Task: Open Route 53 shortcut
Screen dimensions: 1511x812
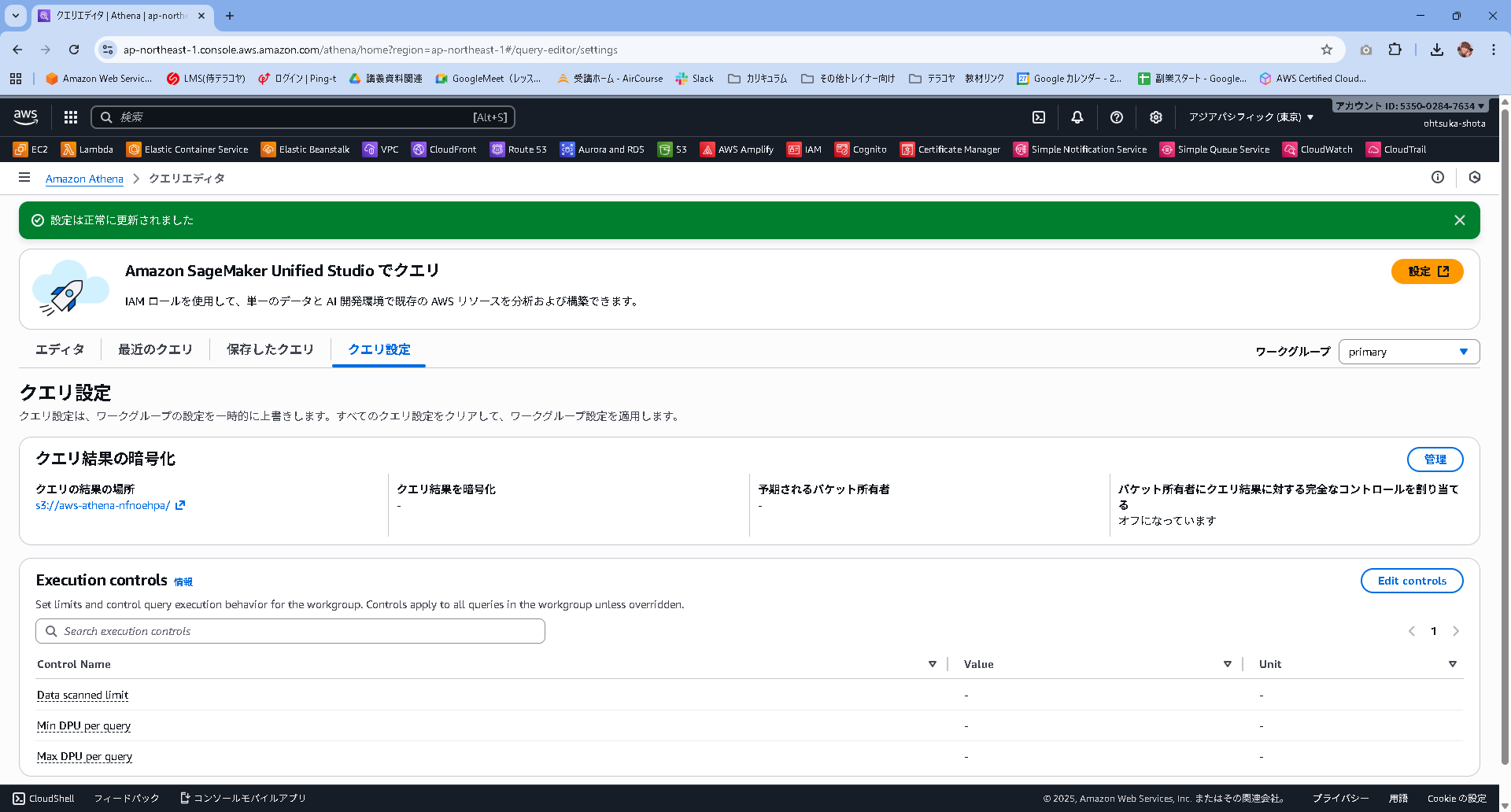Action: 519,149
